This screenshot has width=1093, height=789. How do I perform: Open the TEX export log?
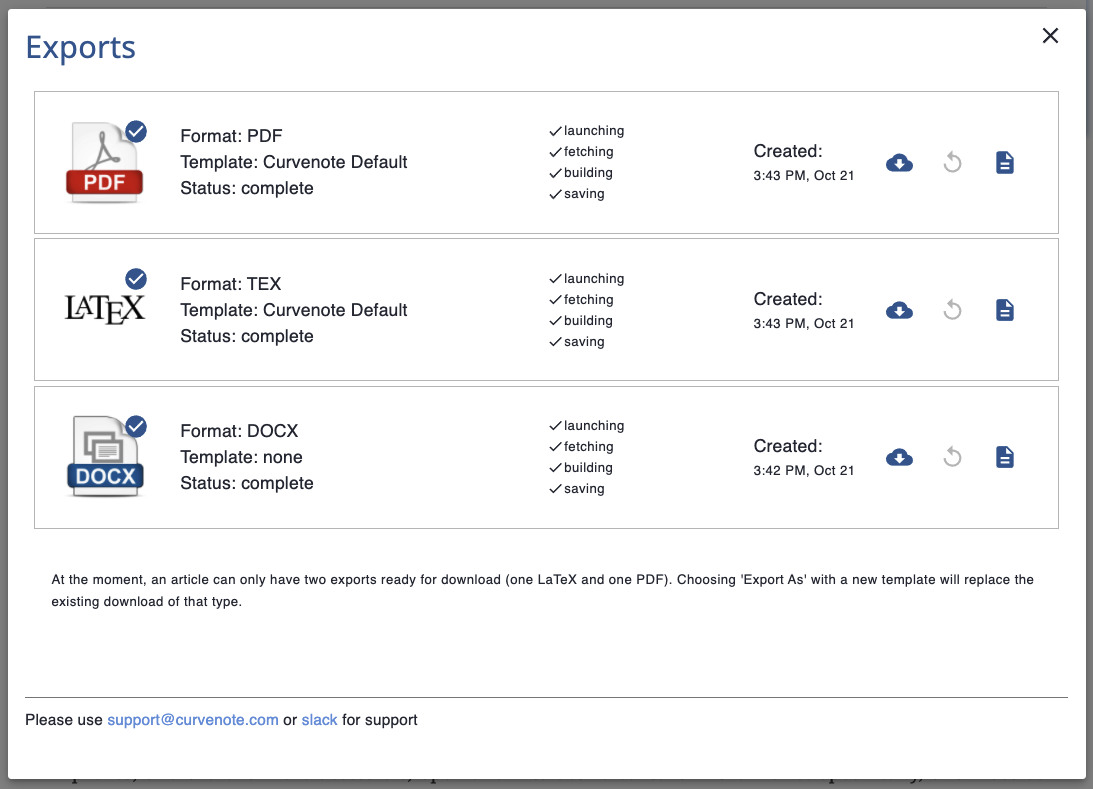(1004, 310)
